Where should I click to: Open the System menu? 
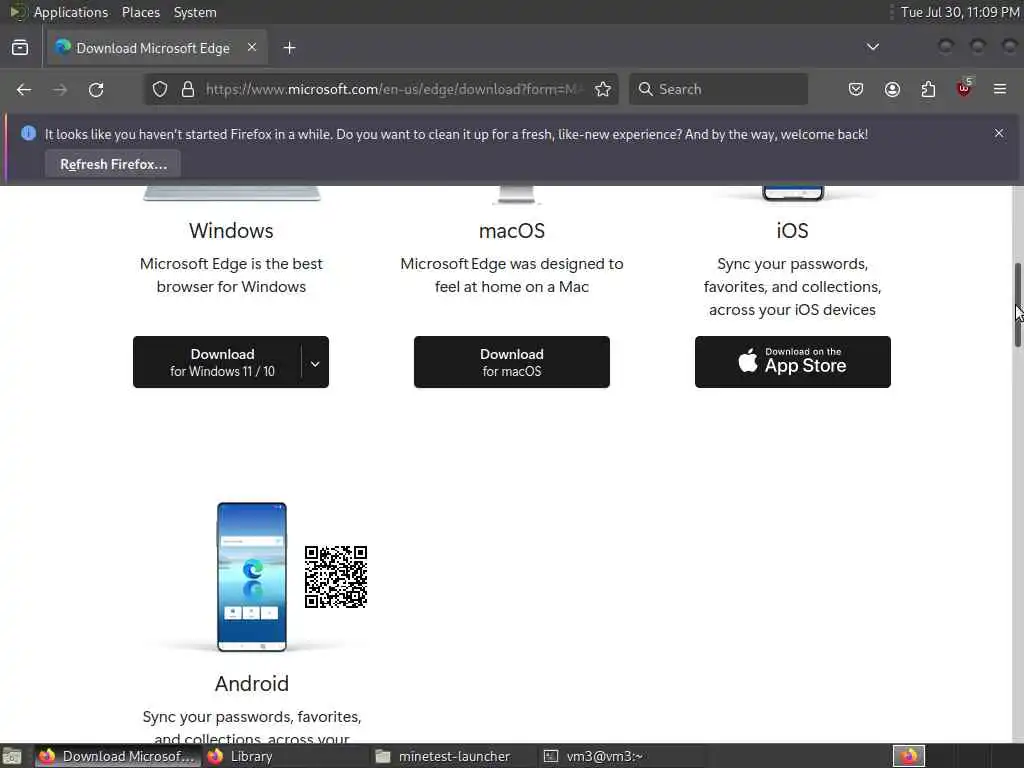(195, 12)
